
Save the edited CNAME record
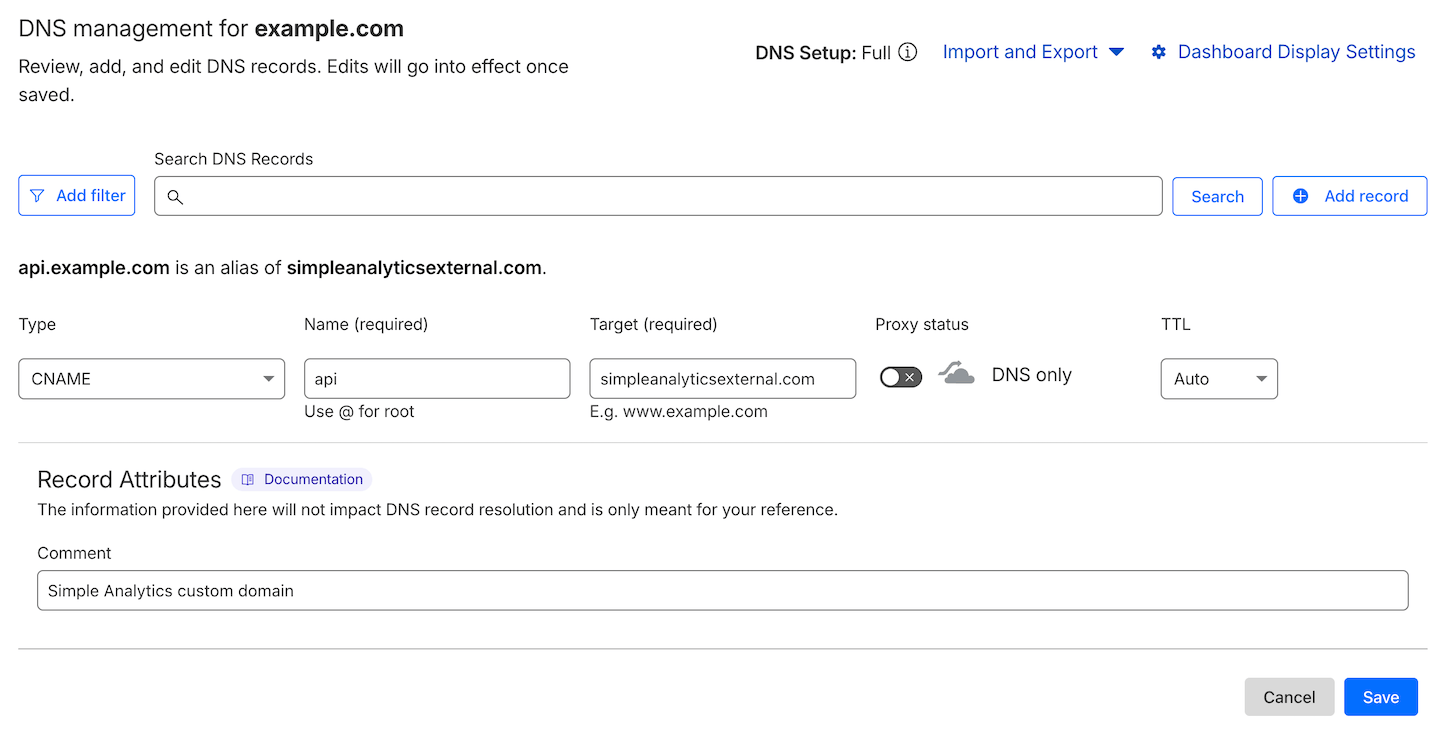pos(1381,696)
